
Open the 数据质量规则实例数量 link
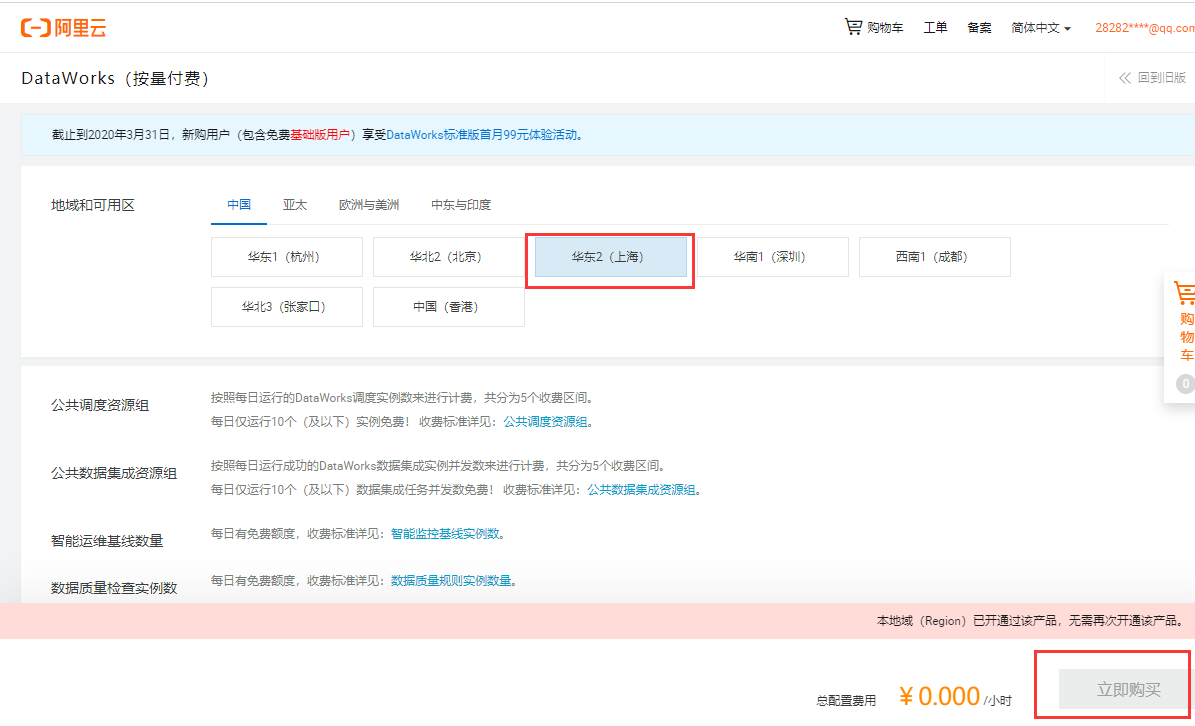[x=451, y=581]
